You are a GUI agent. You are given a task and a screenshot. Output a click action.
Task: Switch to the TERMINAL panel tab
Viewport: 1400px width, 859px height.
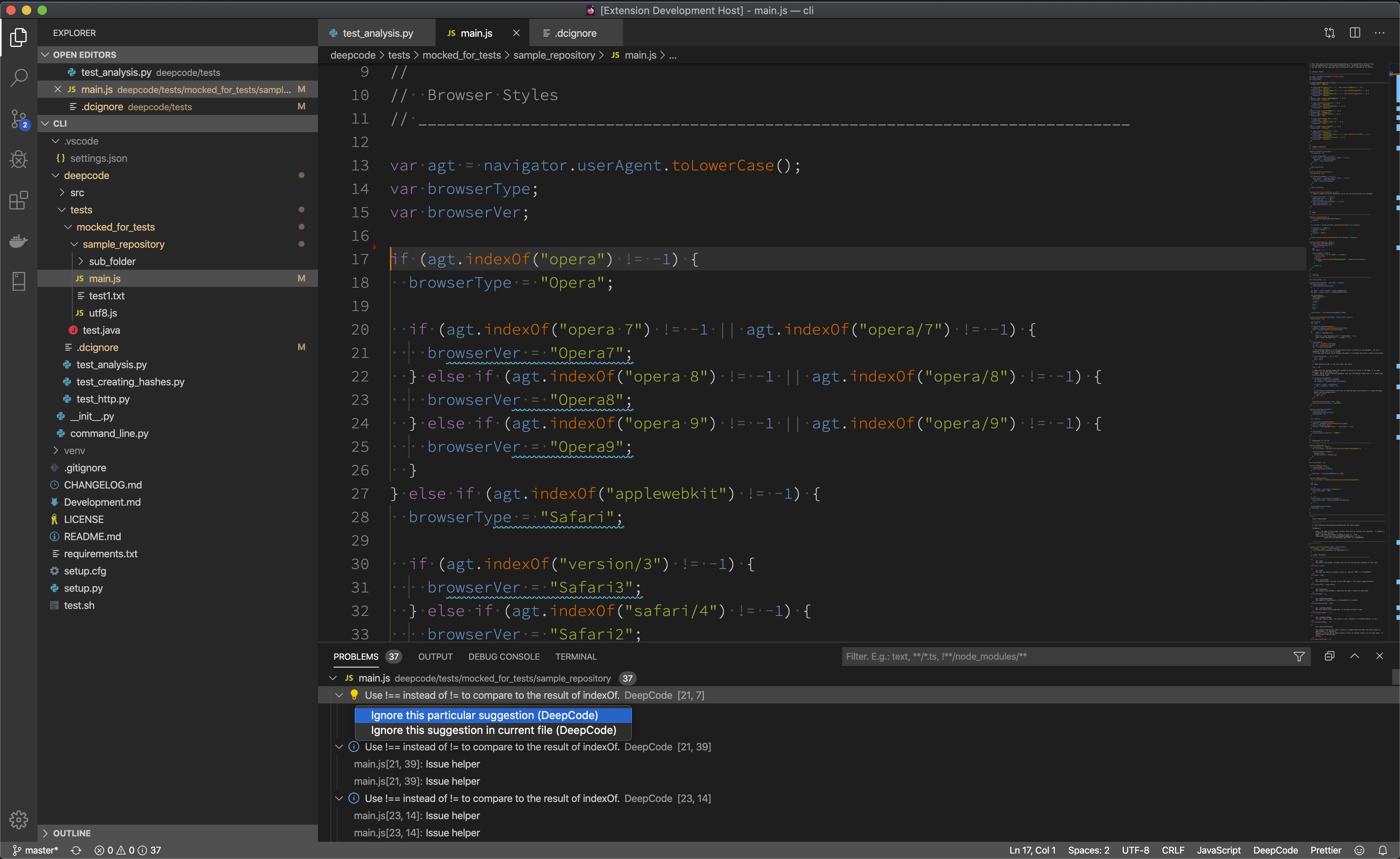[575, 657]
